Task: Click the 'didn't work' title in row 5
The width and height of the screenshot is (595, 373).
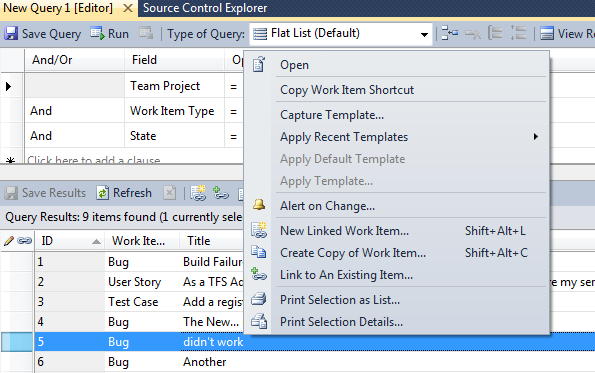Action: point(213,342)
